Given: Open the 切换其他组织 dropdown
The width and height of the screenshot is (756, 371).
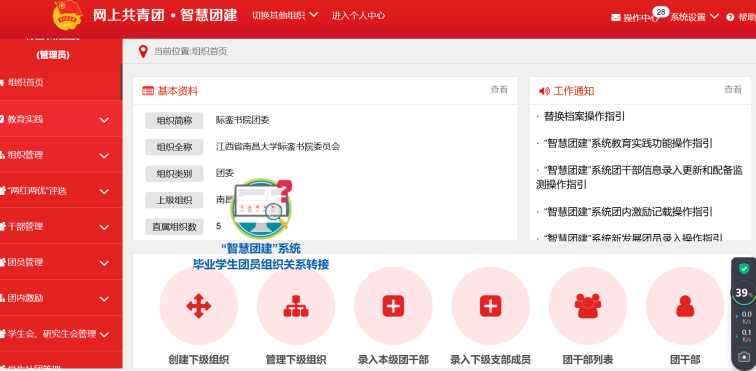Looking at the screenshot, I should (x=285, y=15).
